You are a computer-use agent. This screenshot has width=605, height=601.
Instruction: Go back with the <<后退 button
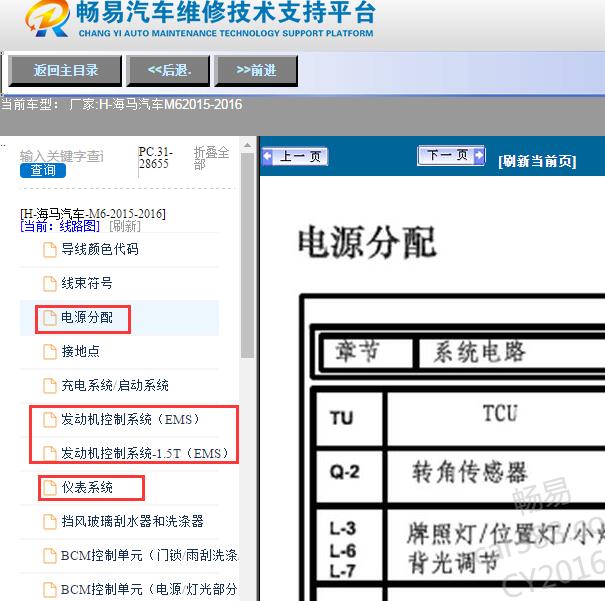pyautogui.click(x=169, y=71)
